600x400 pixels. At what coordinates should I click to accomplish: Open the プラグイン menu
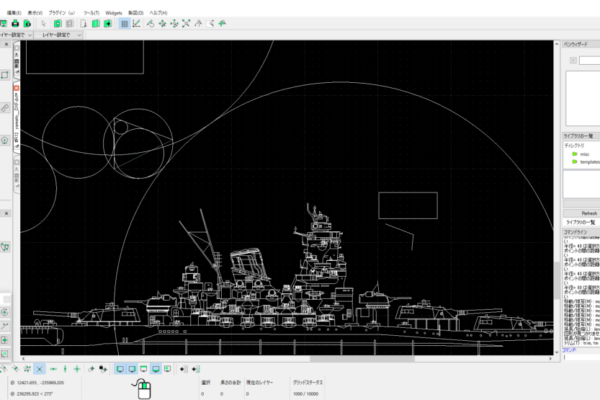pos(61,13)
